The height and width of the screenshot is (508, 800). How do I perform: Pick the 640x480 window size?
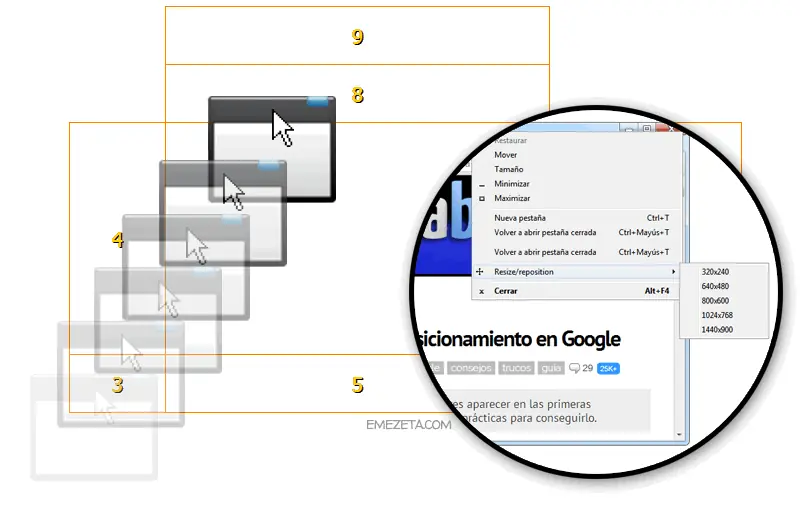click(x=724, y=286)
